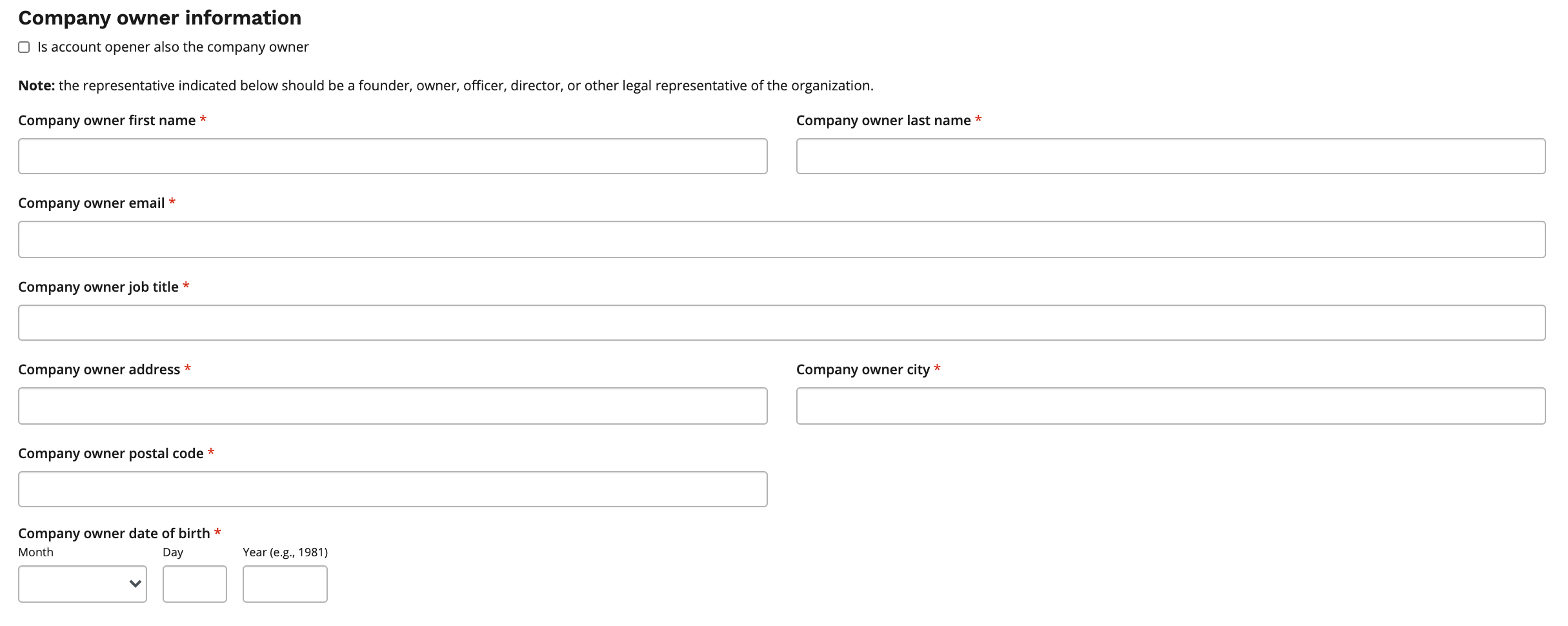Select the company owner email input box
Image resolution: width=1568 pixels, height=626 pixels.
(781, 239)
